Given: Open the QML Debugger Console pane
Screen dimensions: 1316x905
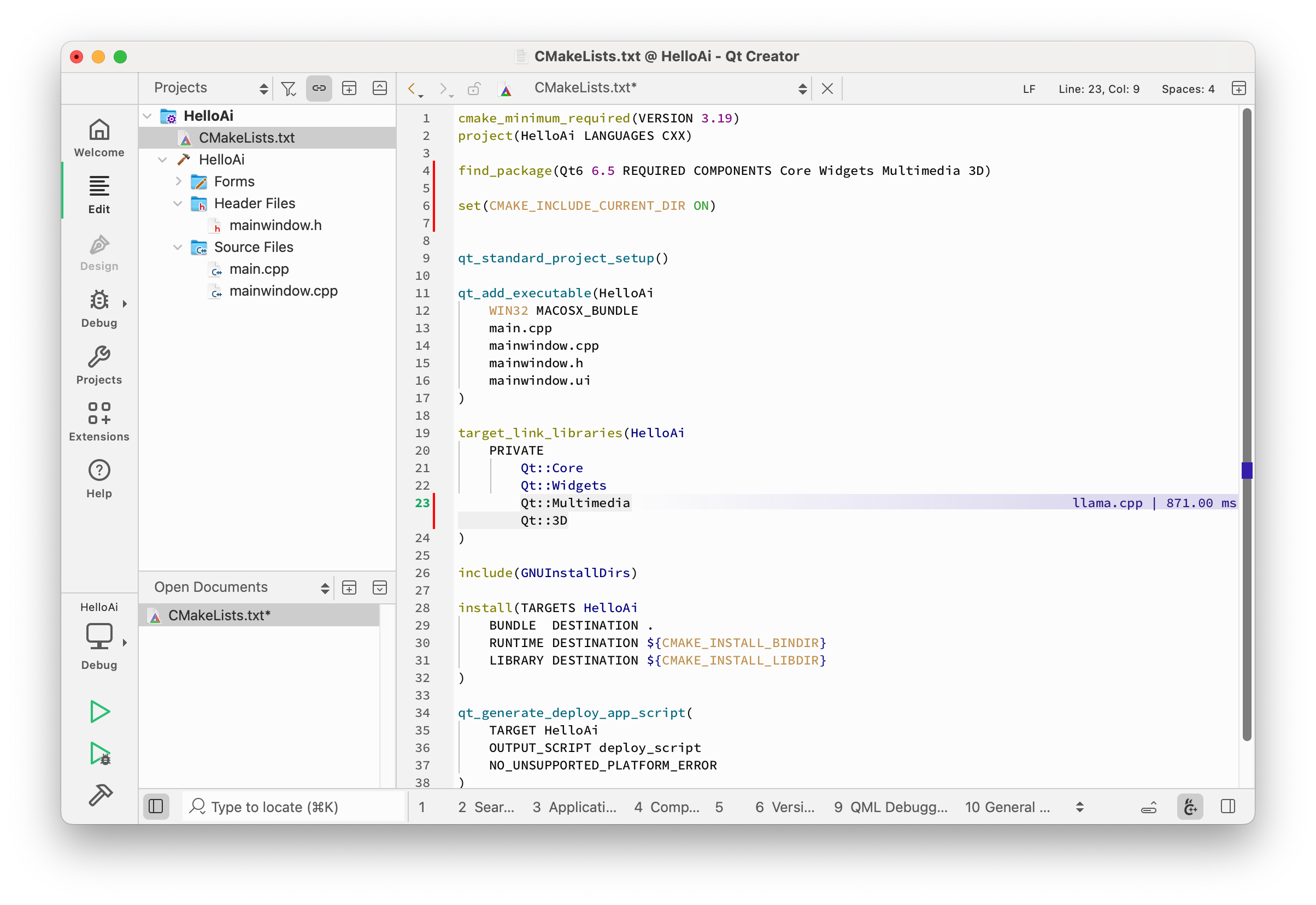Looking at the screenshot, I should [890, 807].
